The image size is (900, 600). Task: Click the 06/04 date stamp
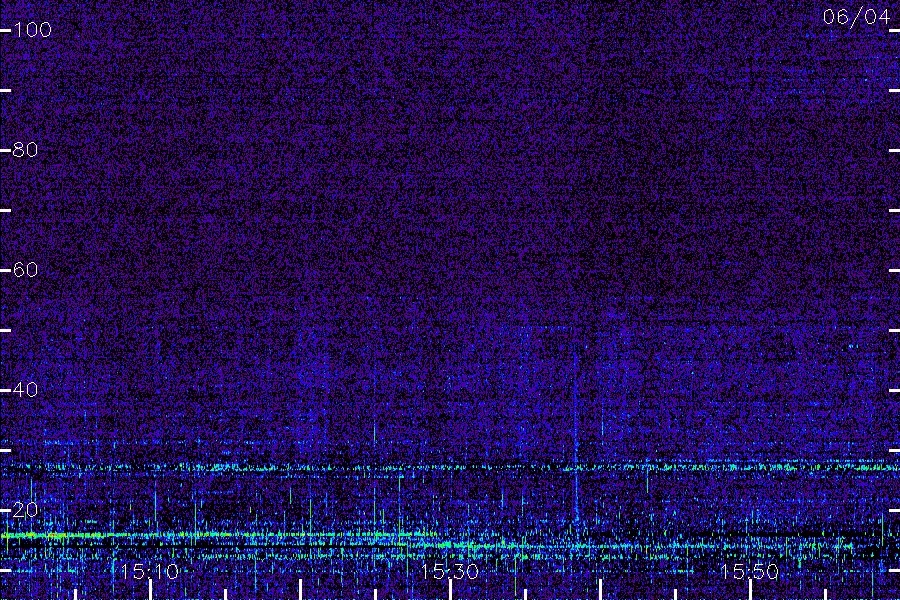click(x=856, y=17)
